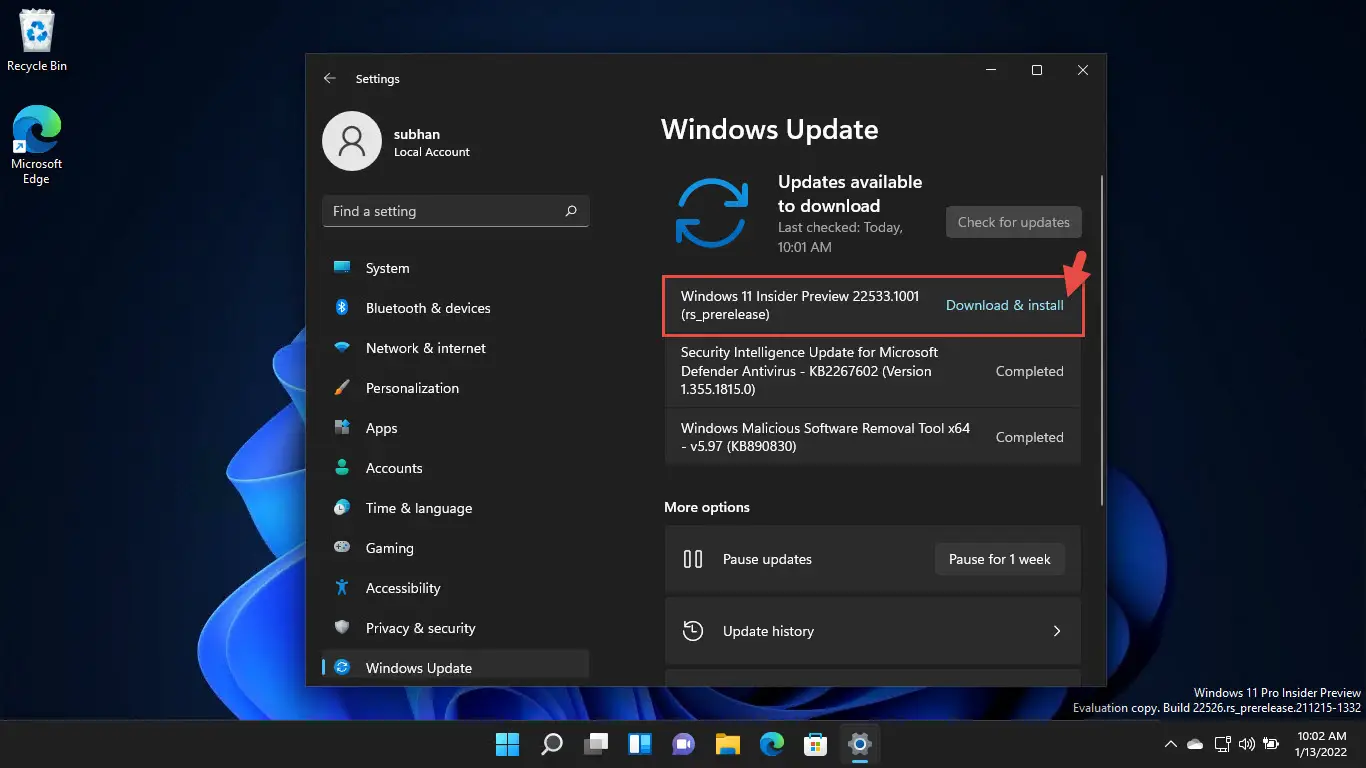The height and width of the screenshot is (768, 1366).
Task: Open the Update history row
Action: coord(872,631)
